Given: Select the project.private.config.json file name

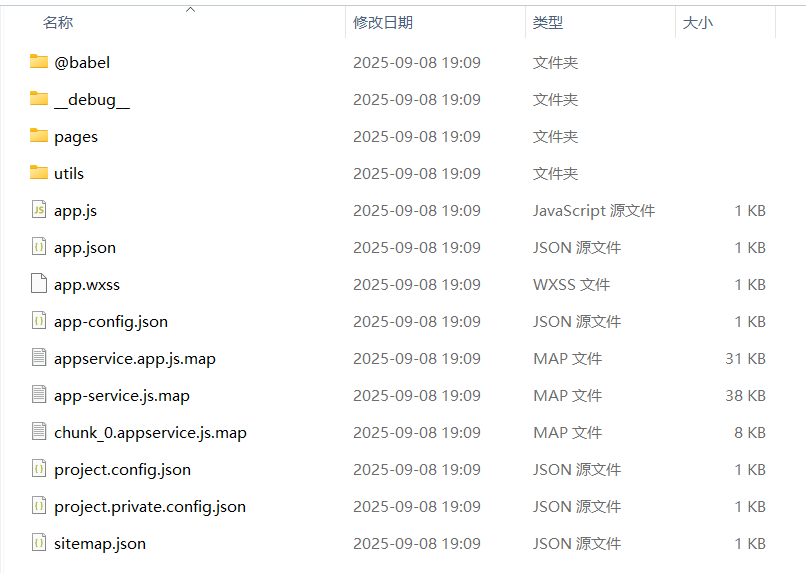Looking at the screenshot, I should click(x=150, y=506).
